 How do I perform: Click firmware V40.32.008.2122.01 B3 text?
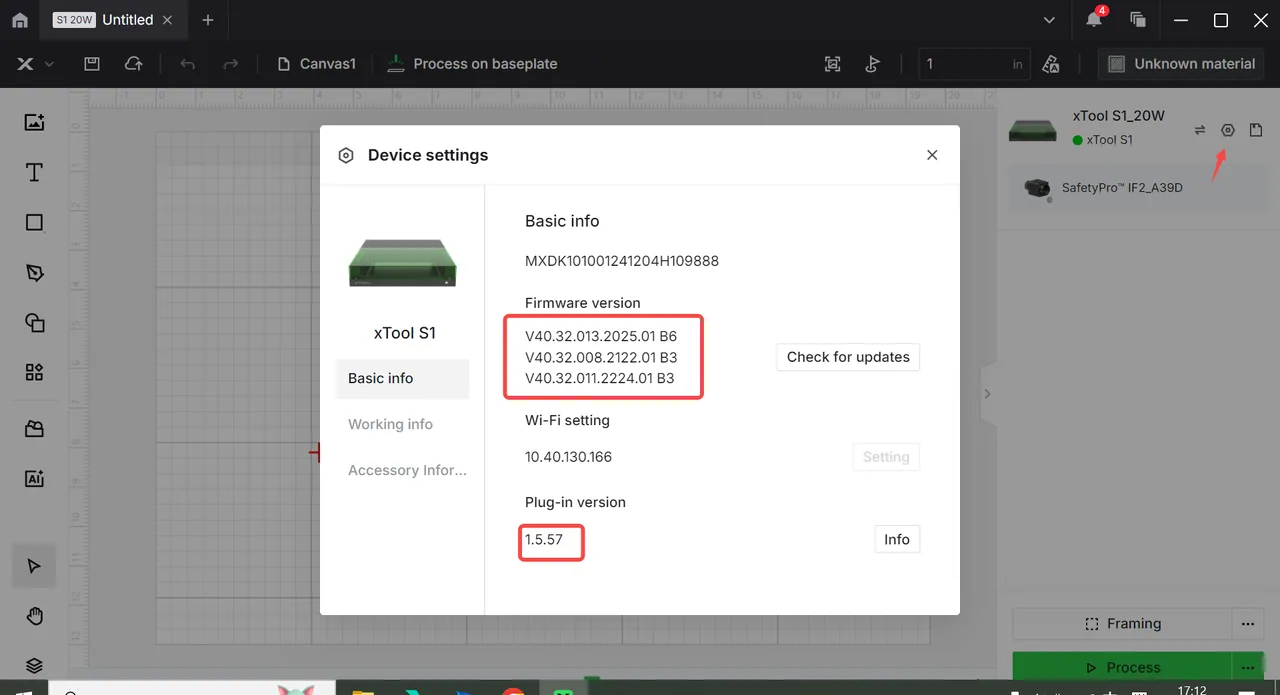[x=601, y=357]
